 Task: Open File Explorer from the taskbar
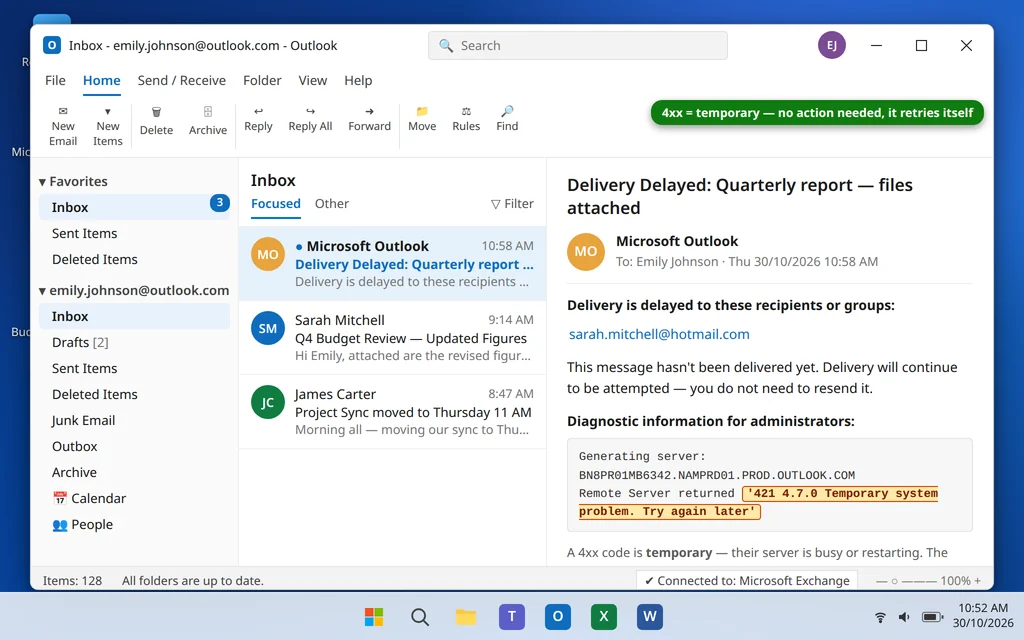[x=466, y=616]
